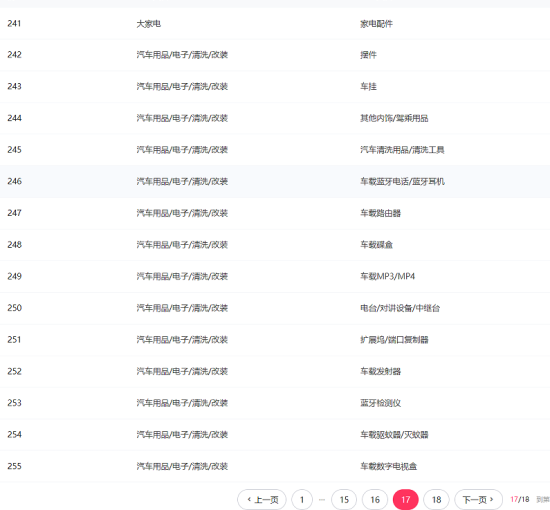Click the pagination ellipsis between 1 and 15

click(x=322, y=500)
